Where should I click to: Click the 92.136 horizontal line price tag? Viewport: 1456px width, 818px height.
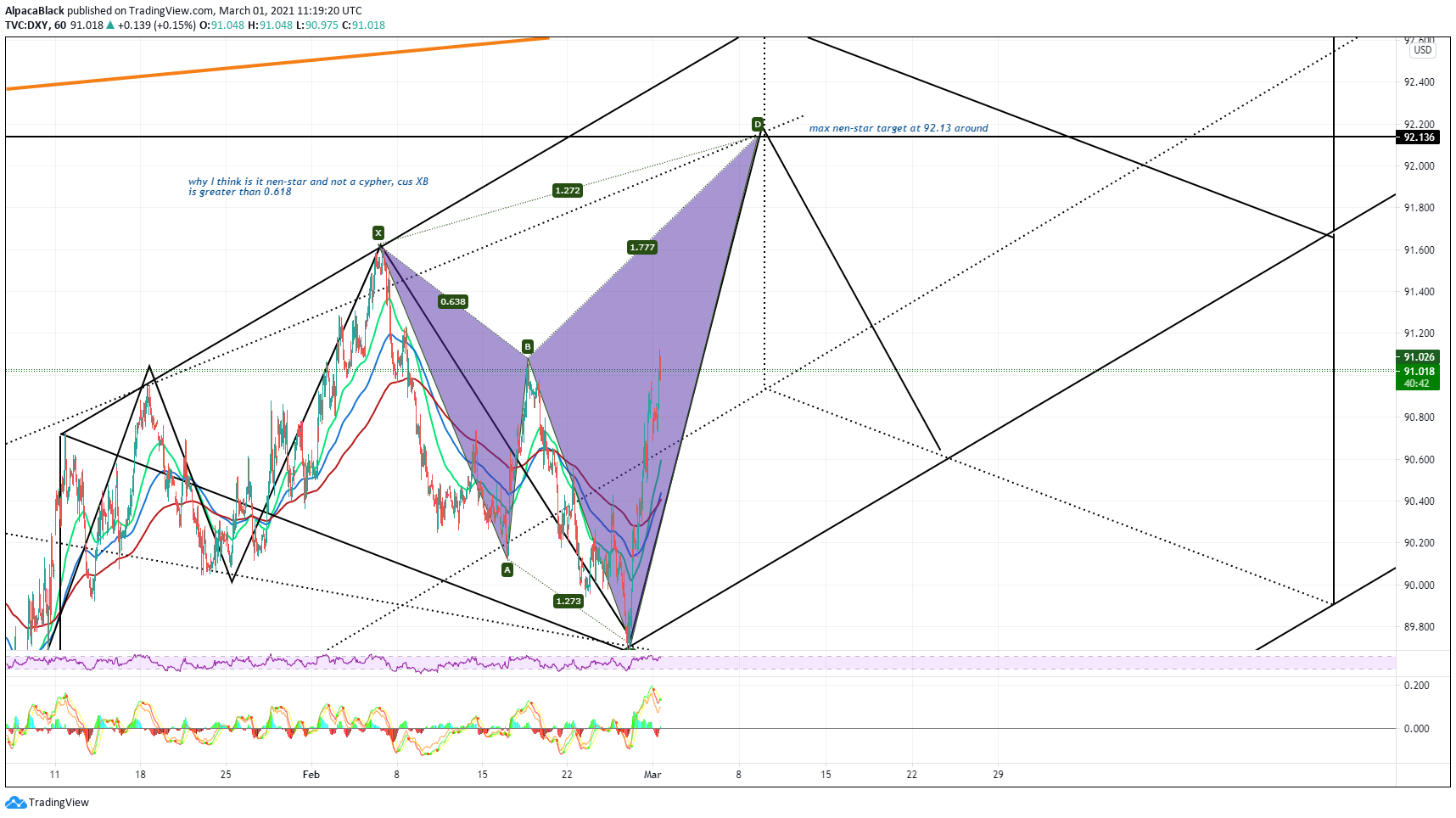point(1418,137)
